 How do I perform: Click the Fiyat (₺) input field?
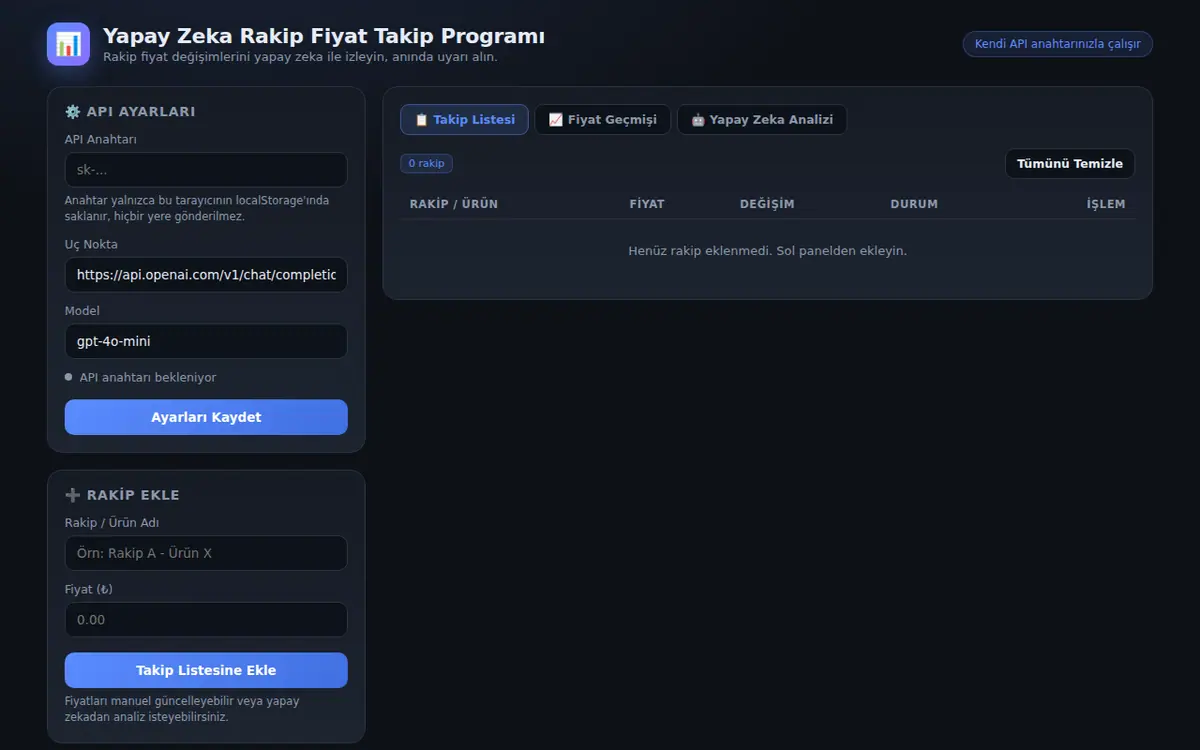pos(206,620)
